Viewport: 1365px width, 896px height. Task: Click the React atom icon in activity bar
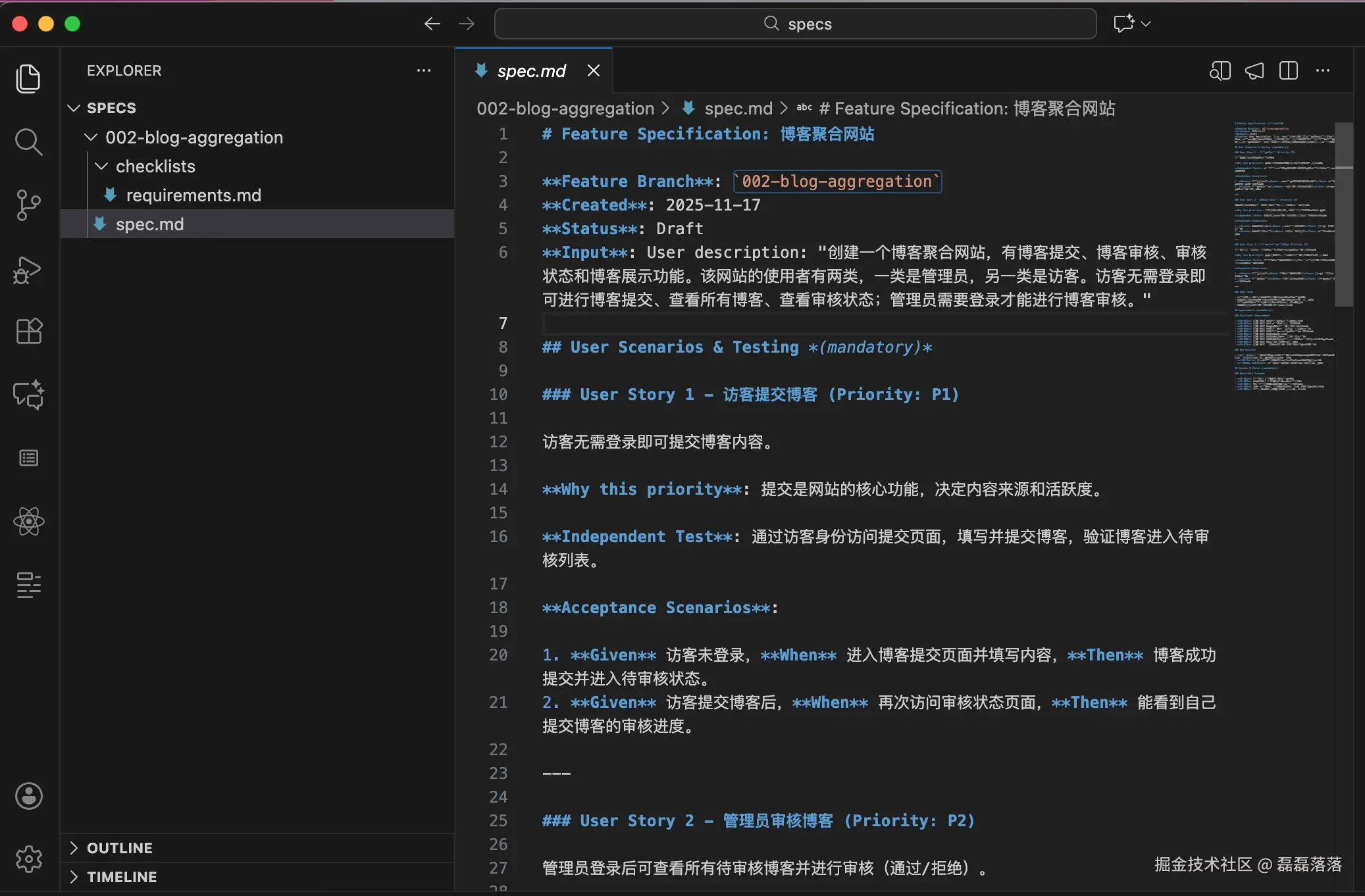click(28, 521)
